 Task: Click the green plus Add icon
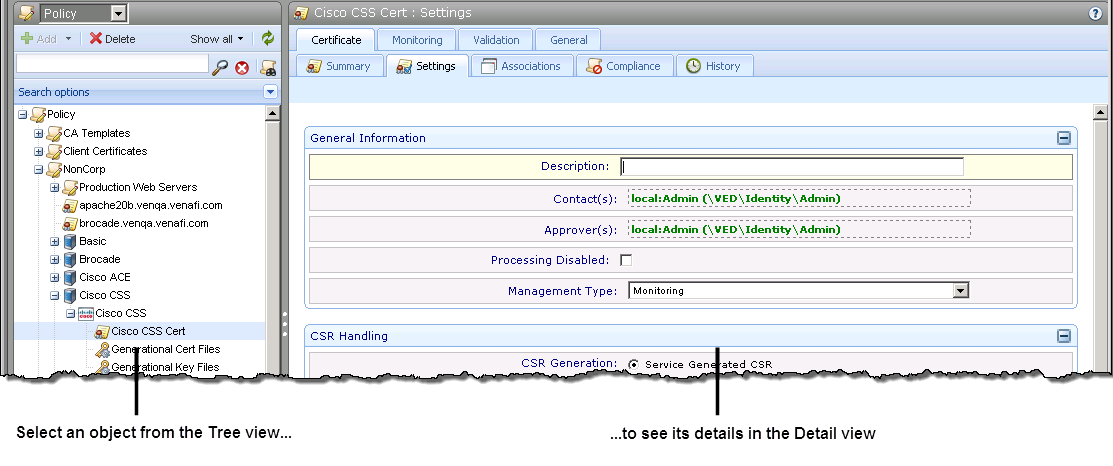click(x=27, y=39)
